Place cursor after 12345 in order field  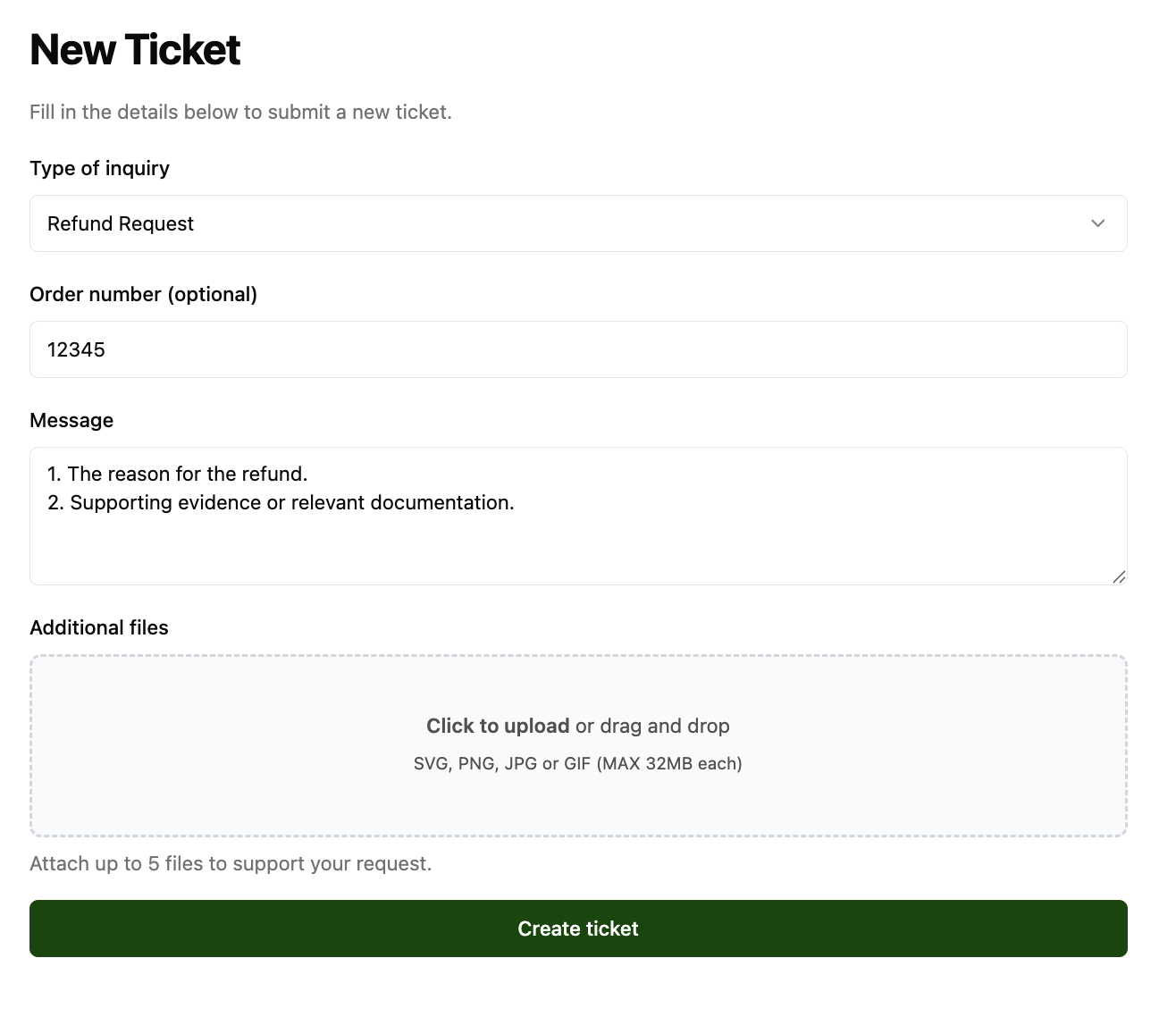(106, 349)
